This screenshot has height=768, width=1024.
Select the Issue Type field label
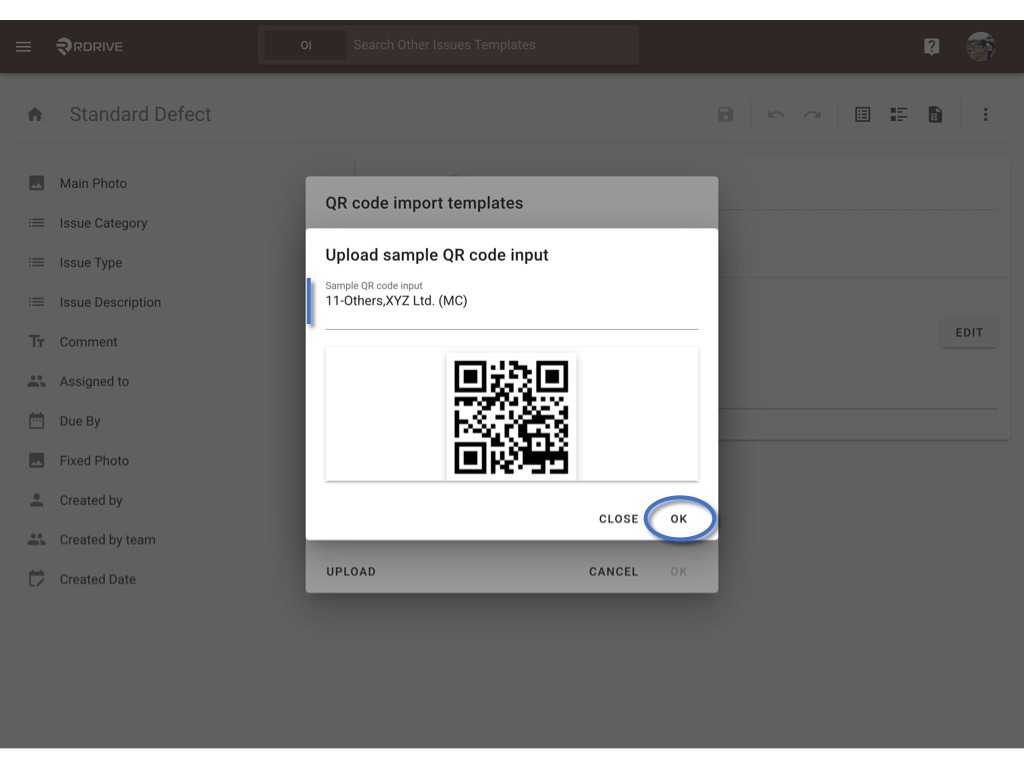(91, 263)
